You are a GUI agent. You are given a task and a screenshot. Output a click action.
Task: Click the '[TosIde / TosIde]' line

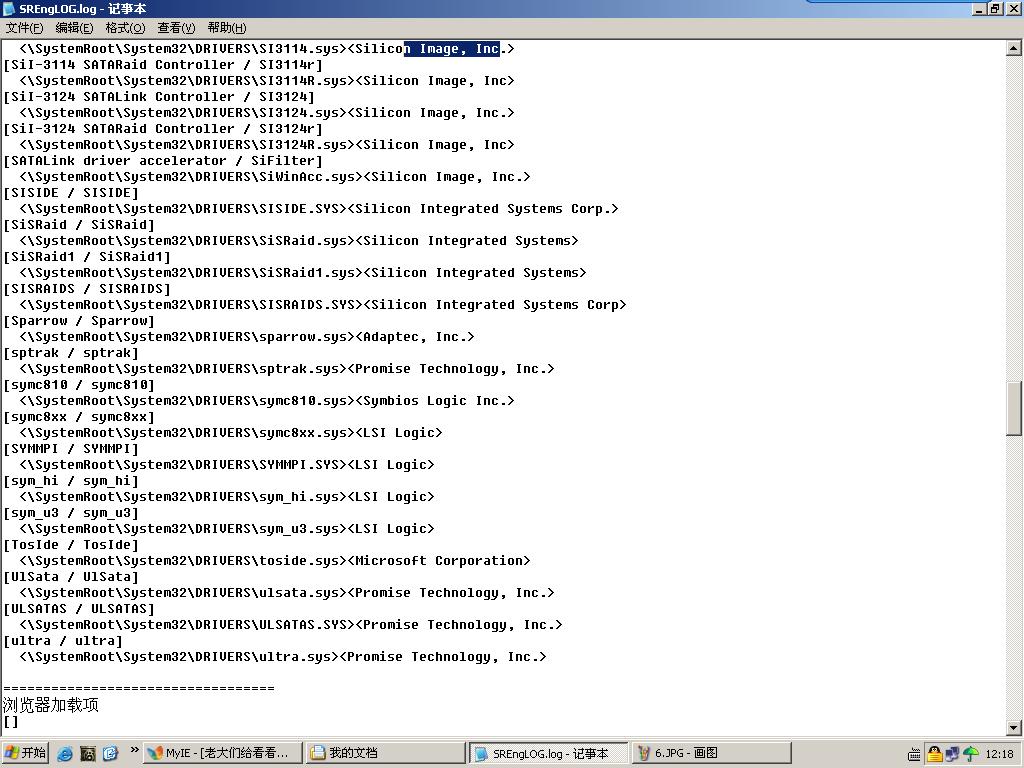pyautogui.click(x=71, y=545)
